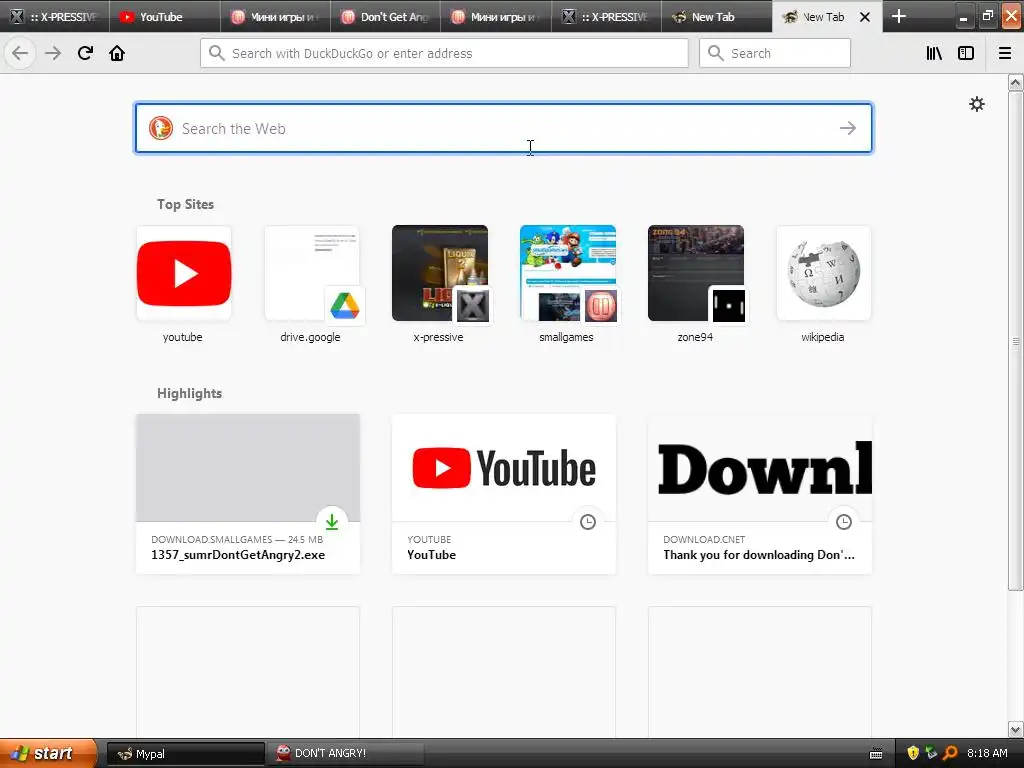Open the hamburger application menu
The image size is (1024, 768).
click(1005, 53)
